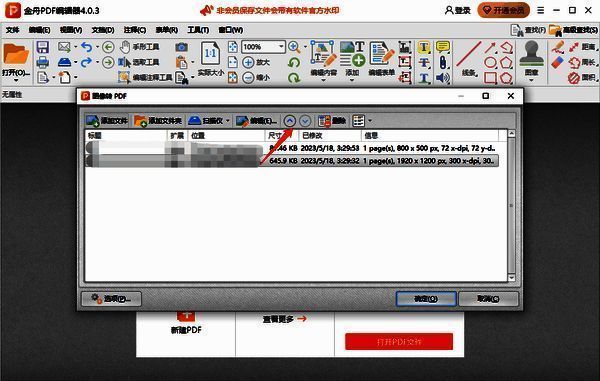Expand the Stamp (图章) dropdown arrow

coord(531,80)
